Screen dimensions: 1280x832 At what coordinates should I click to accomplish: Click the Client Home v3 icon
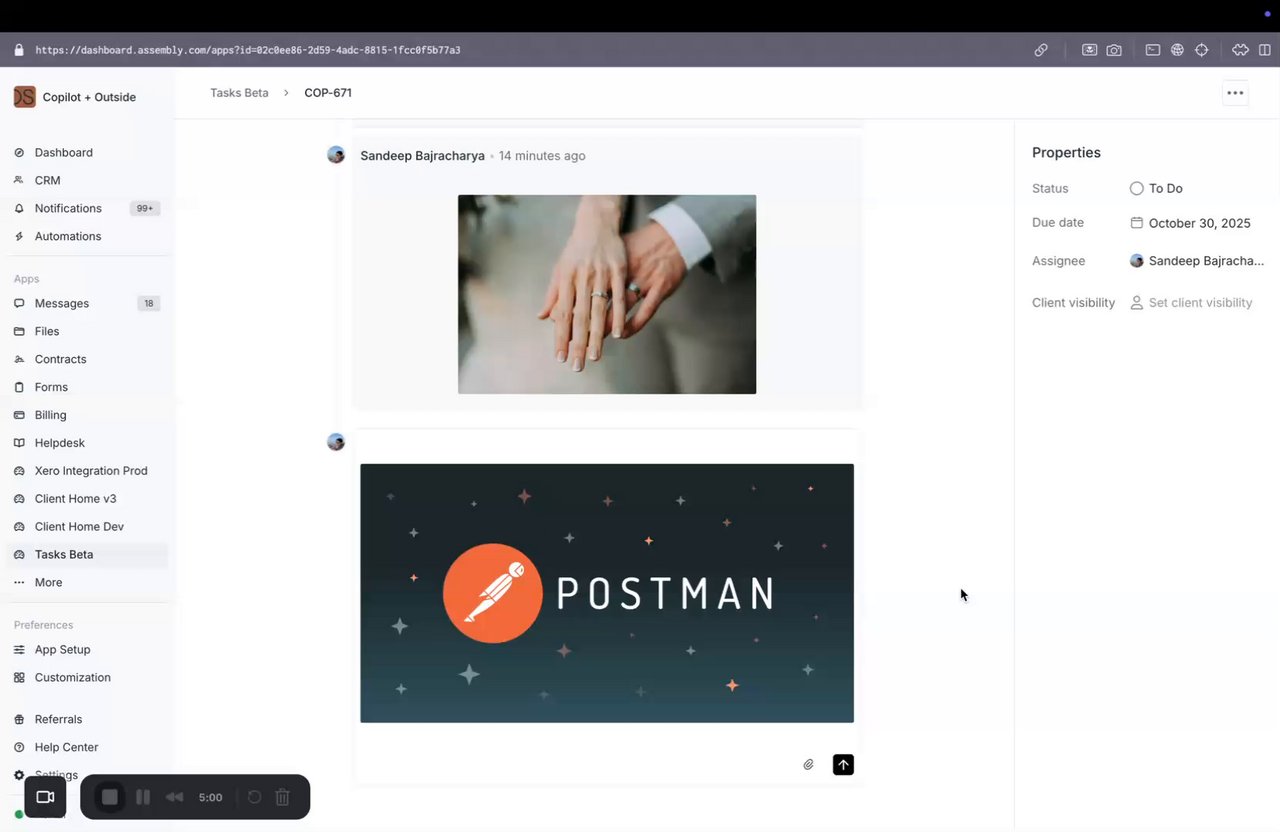[x=19, y=500]
